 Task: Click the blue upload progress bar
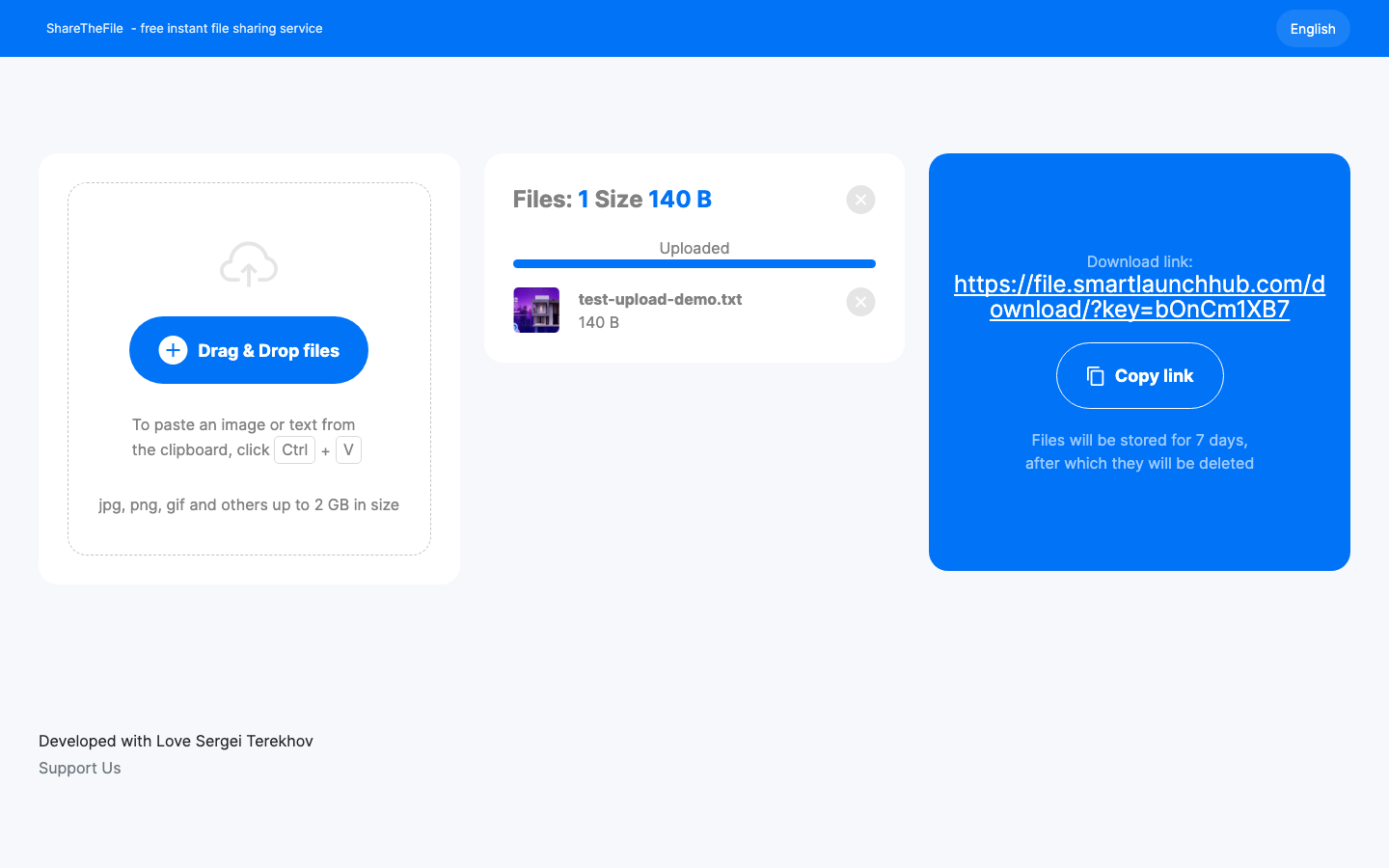(x=694, y=263)
